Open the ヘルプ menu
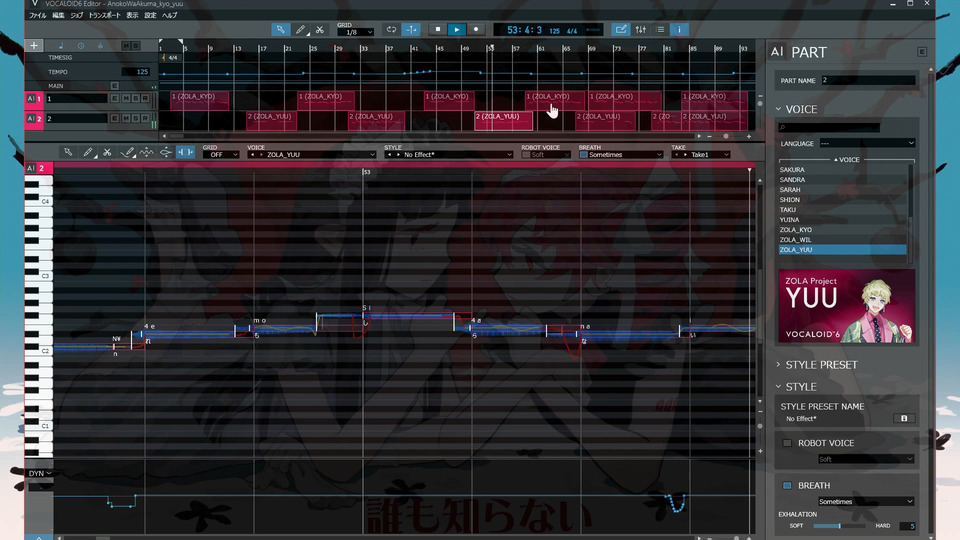Viewport: 960px width, 540px height. 170,15
